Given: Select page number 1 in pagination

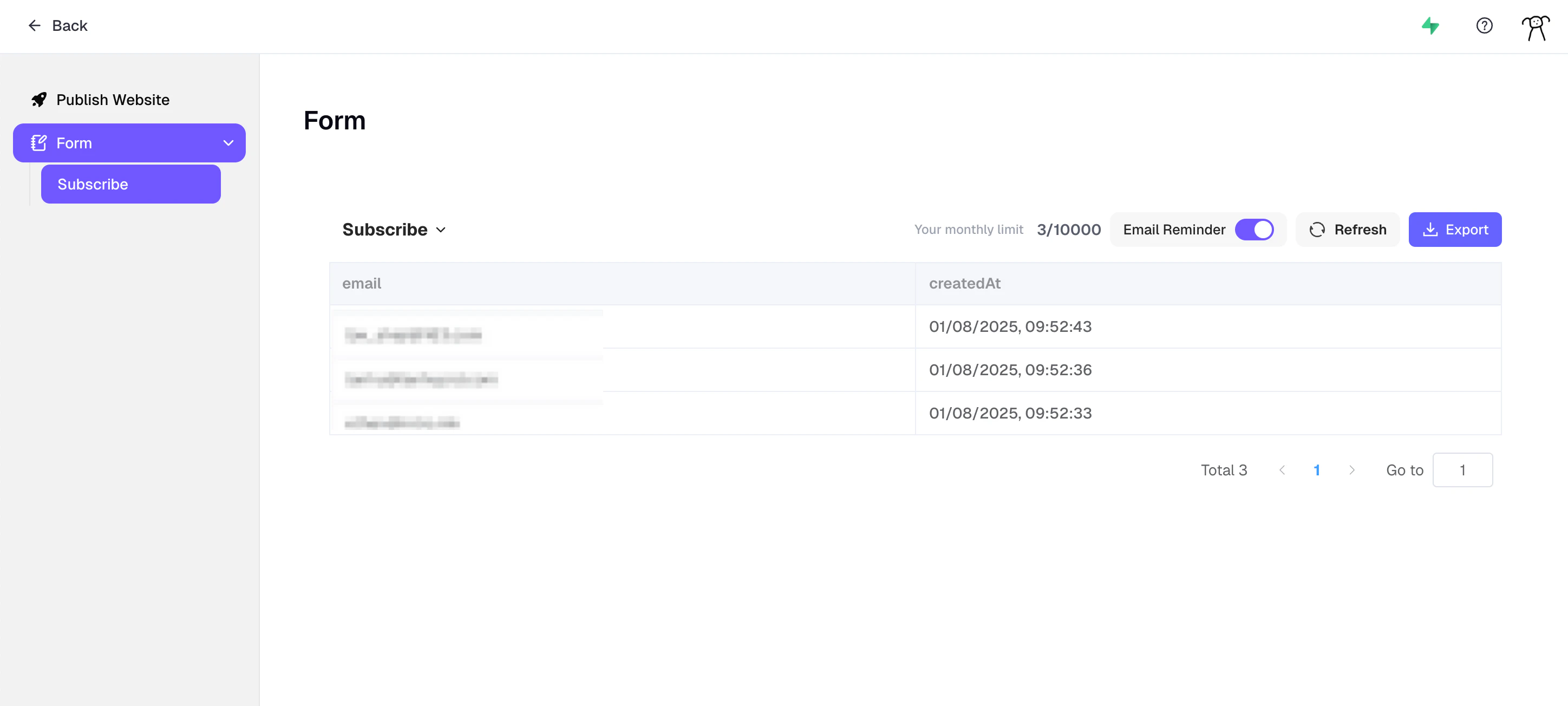Looking at the screenshot, I should pyautogui.click(x=1317, y=470).
